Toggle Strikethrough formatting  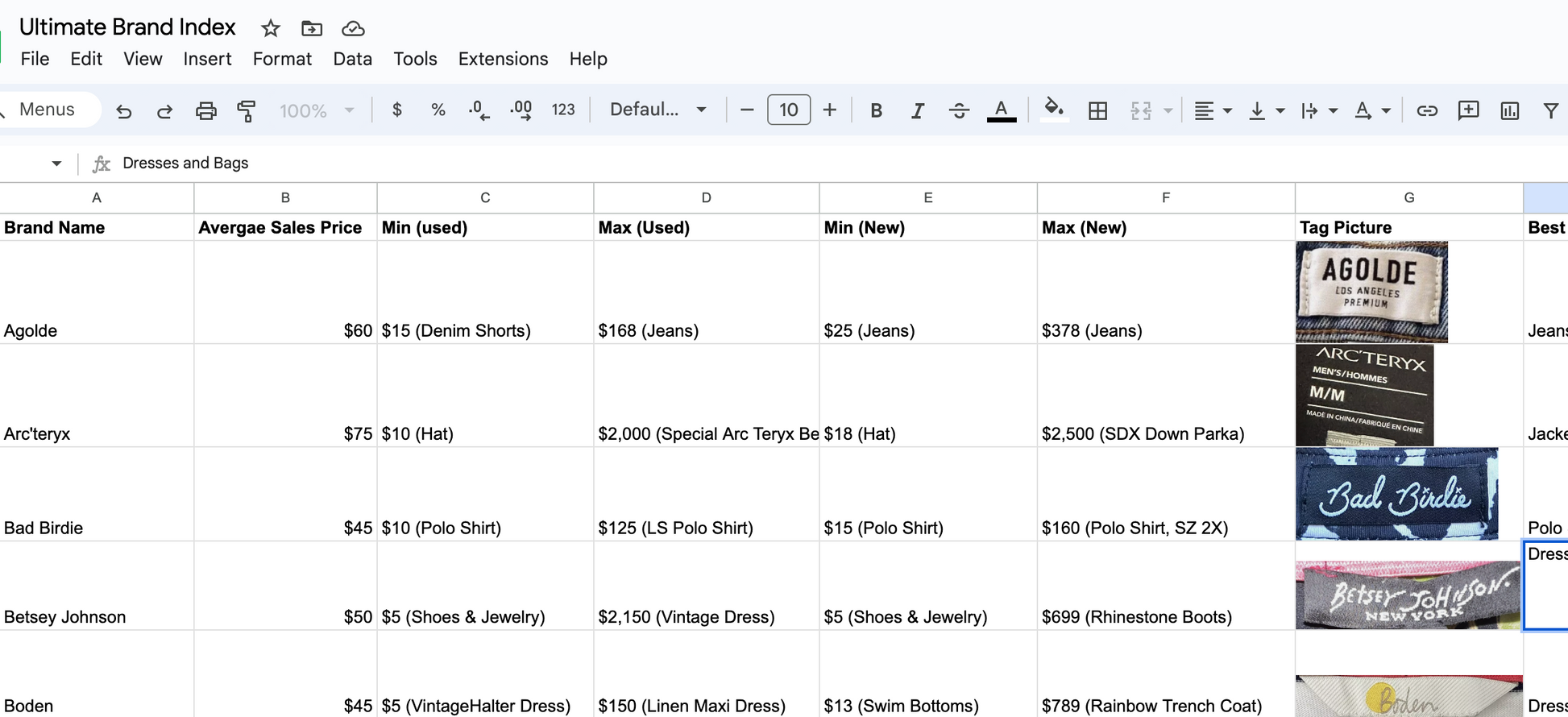[959, 110]
